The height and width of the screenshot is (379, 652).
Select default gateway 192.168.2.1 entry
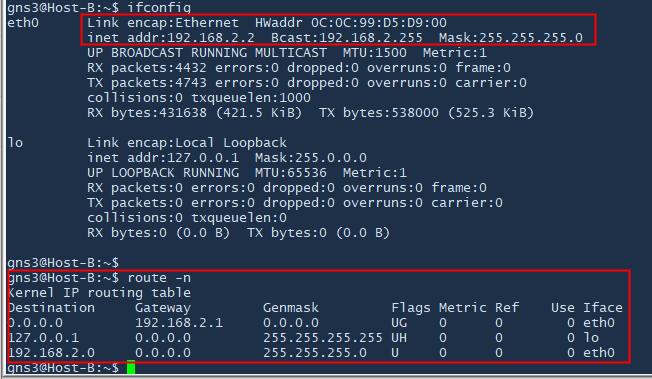pyautogui.click(x=179, y=323)
